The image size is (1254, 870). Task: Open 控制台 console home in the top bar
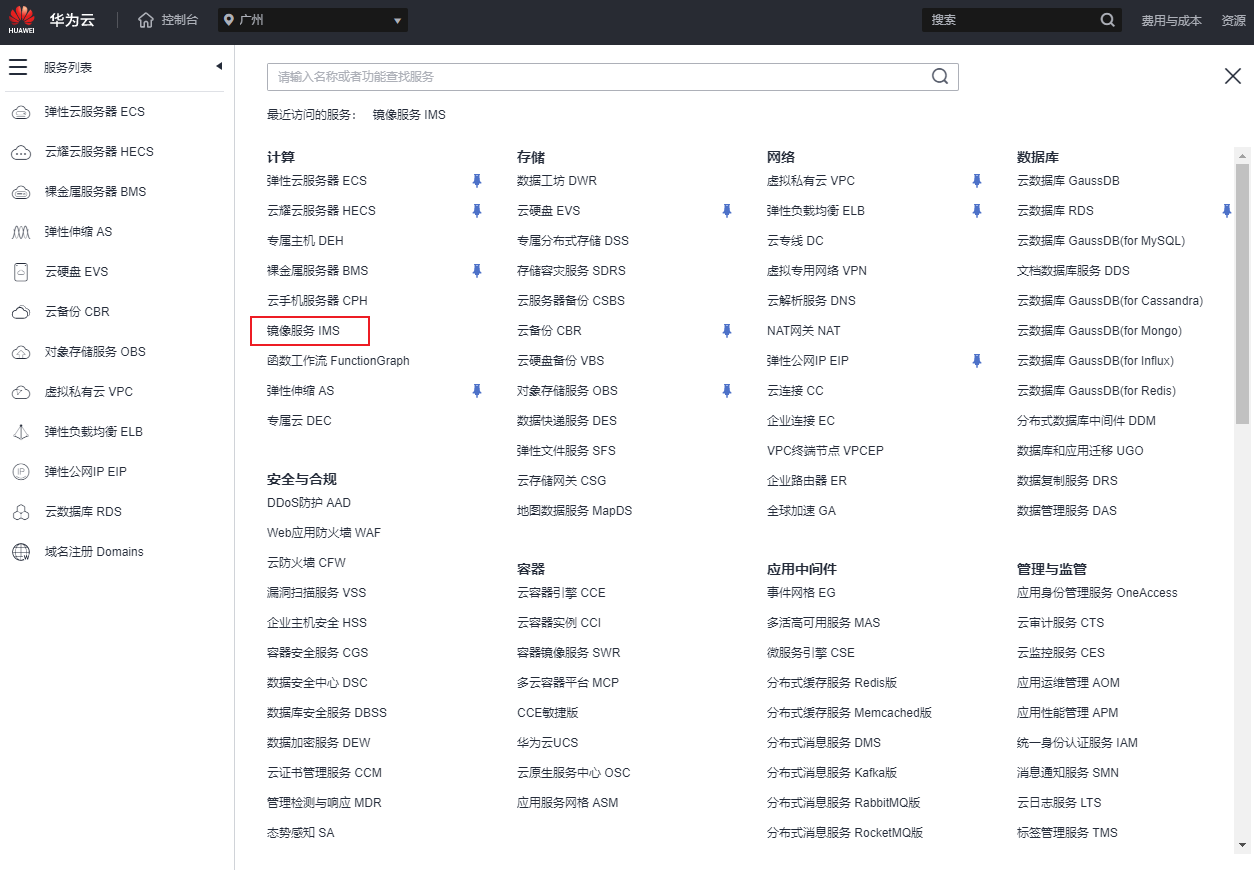(168, 20)
